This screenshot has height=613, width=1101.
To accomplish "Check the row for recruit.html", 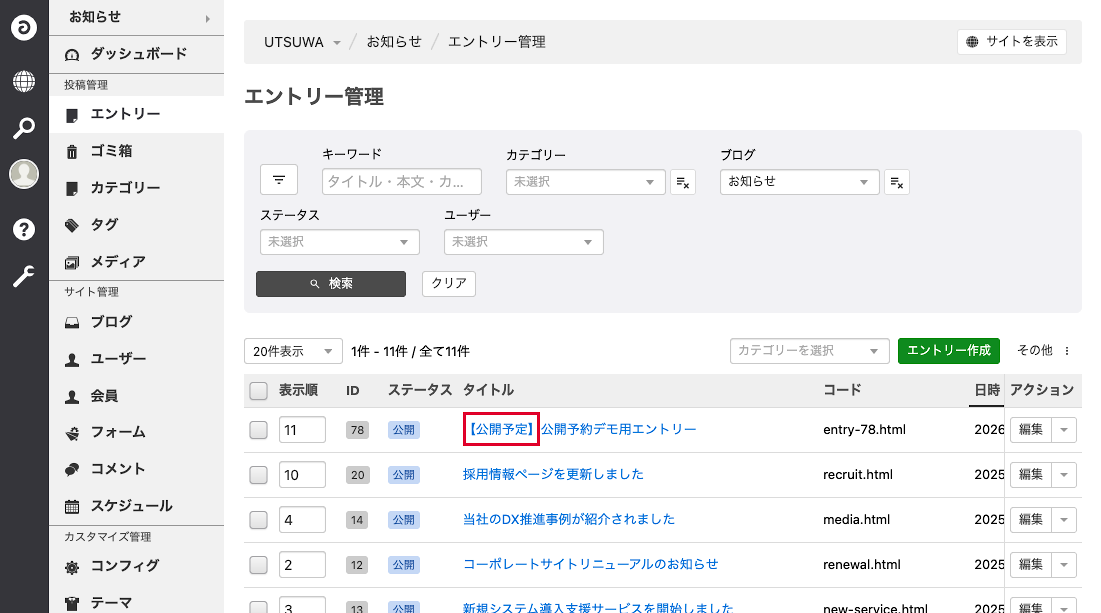I will click(x=258, y=475).
